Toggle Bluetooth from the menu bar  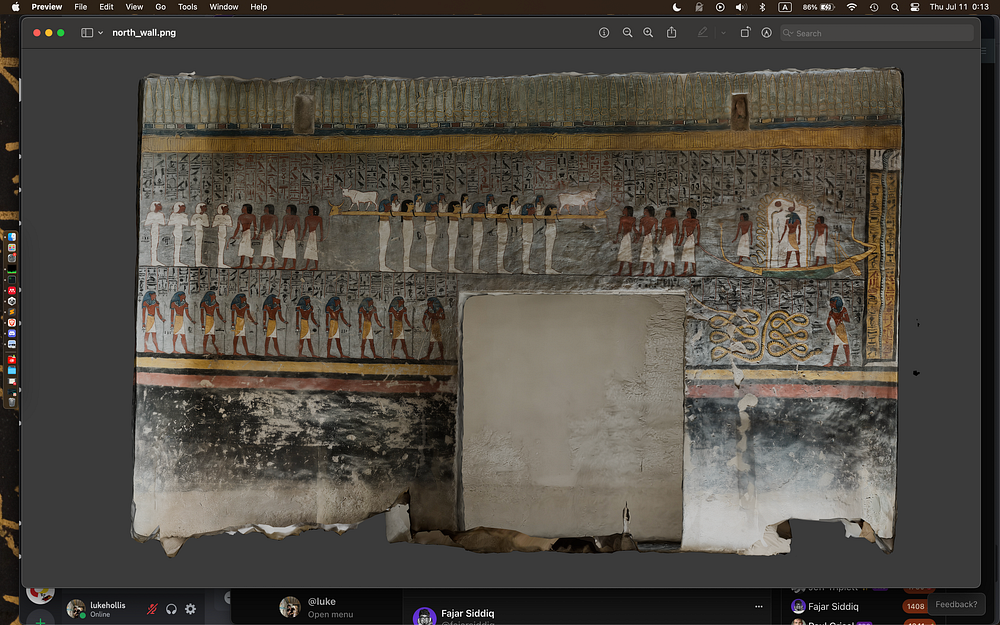(762, 7)
